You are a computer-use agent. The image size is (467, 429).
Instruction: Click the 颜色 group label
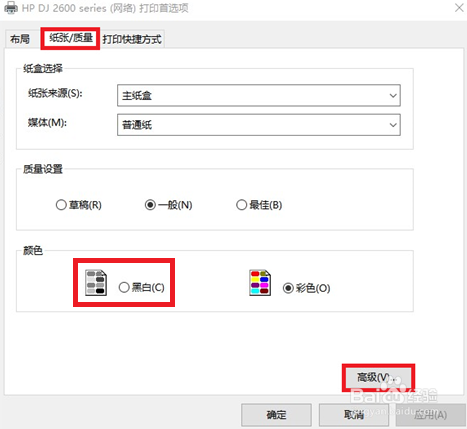coord(33,250)
